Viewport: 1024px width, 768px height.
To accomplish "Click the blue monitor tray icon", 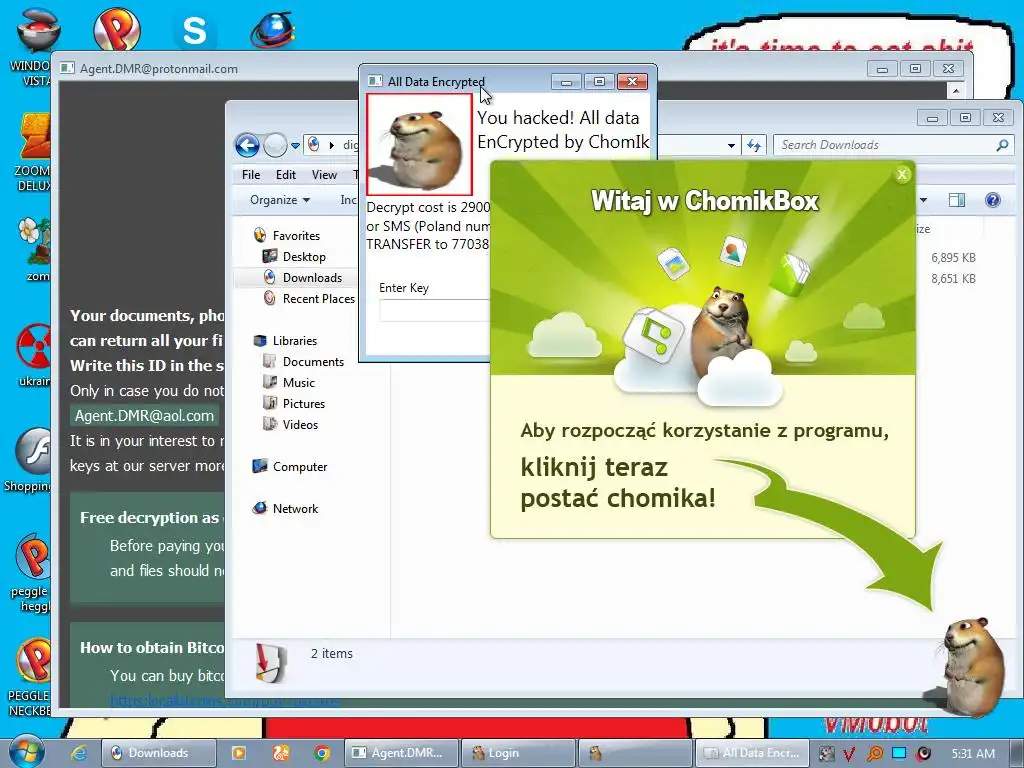I will (x=899, y=753).
